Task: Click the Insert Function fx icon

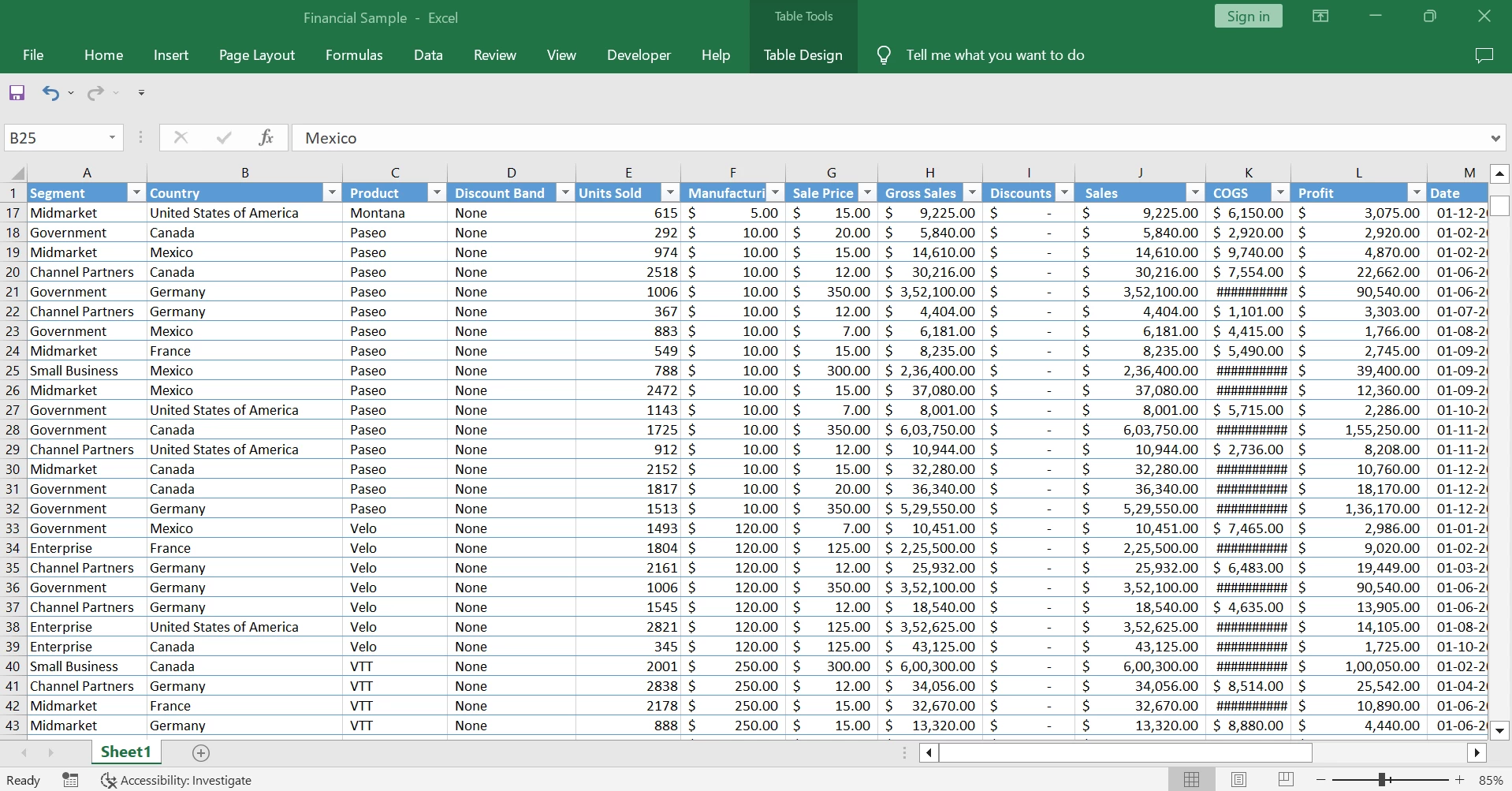Action: (266, 138)
